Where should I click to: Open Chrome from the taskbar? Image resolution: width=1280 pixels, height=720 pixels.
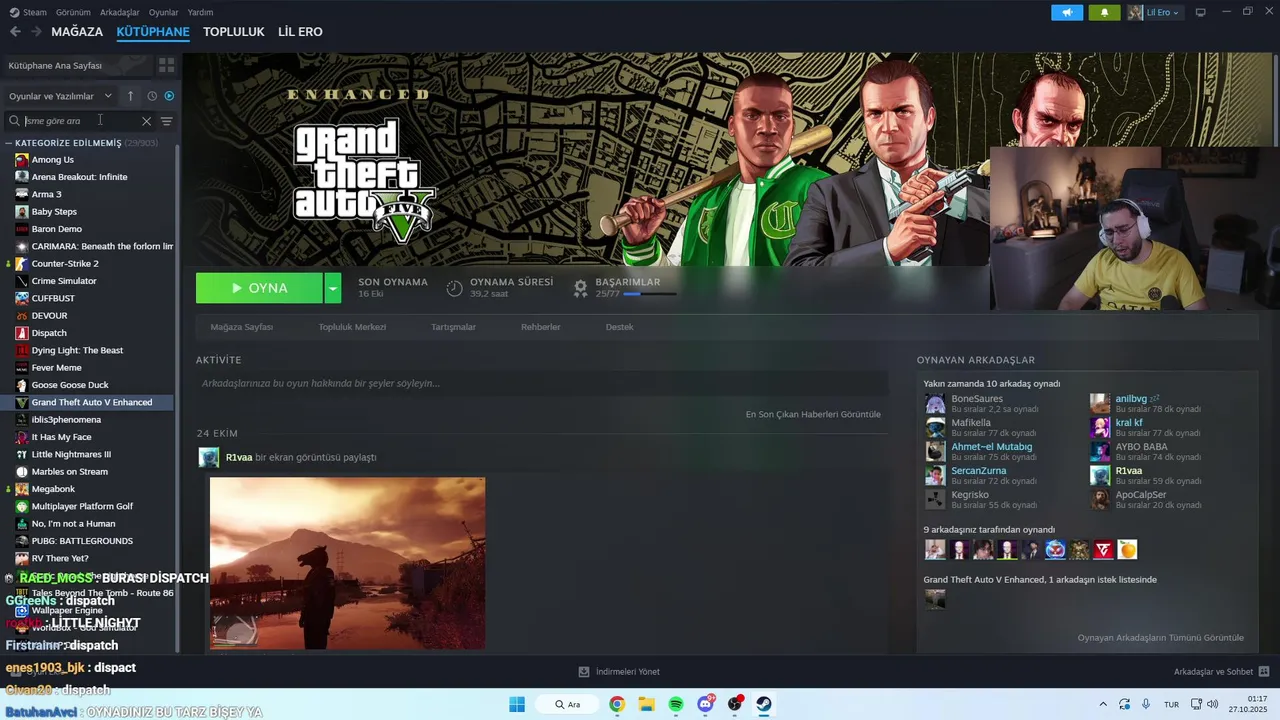[617, 704]
